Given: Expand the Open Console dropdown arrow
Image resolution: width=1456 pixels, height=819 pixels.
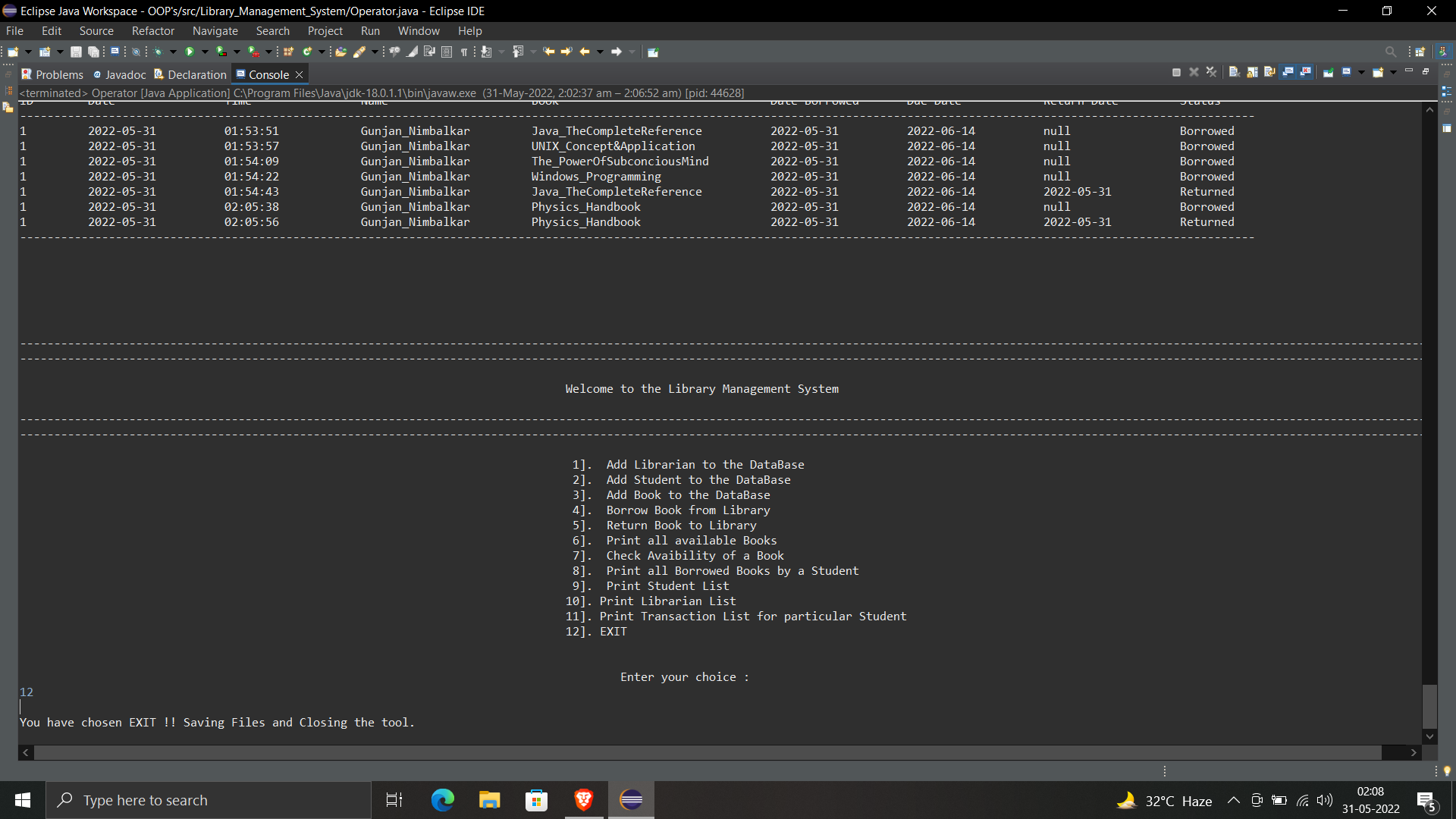Looking at the screenshot, I should coord(1393,72).
